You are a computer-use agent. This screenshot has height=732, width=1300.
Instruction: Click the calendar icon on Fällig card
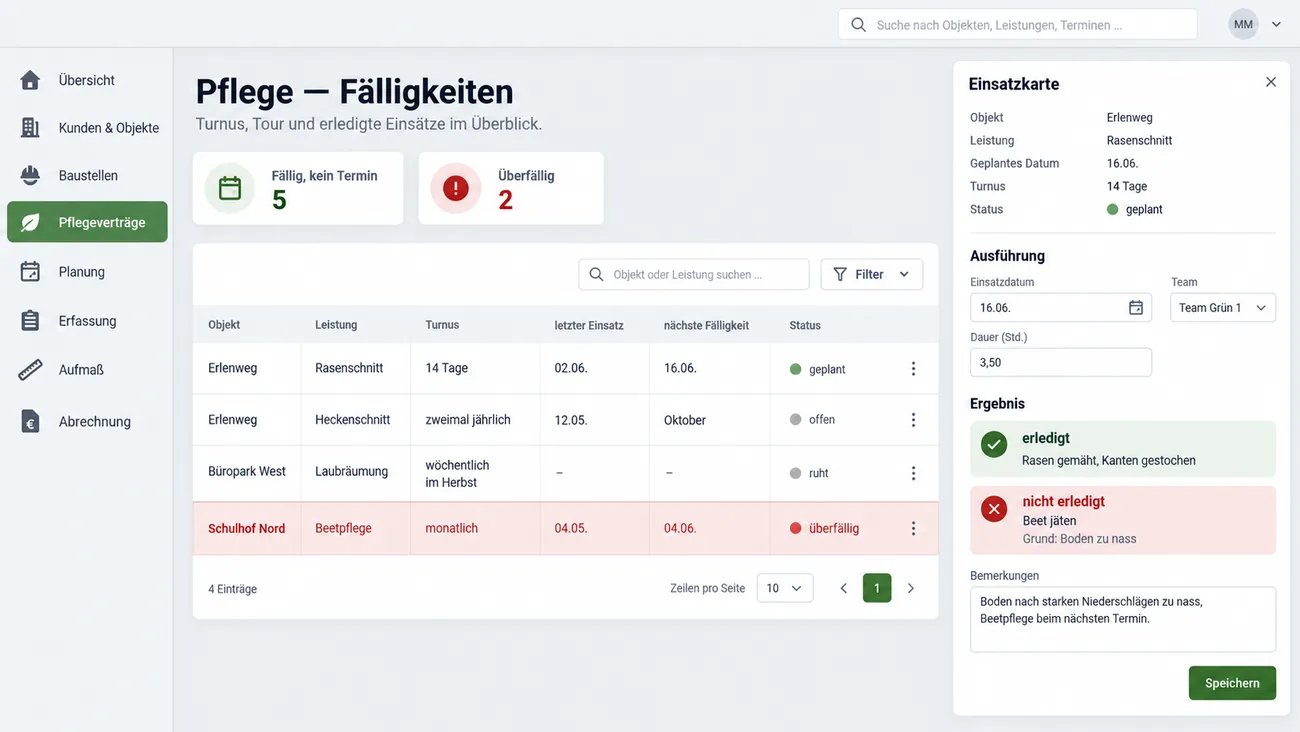click(x=230, y=188)
